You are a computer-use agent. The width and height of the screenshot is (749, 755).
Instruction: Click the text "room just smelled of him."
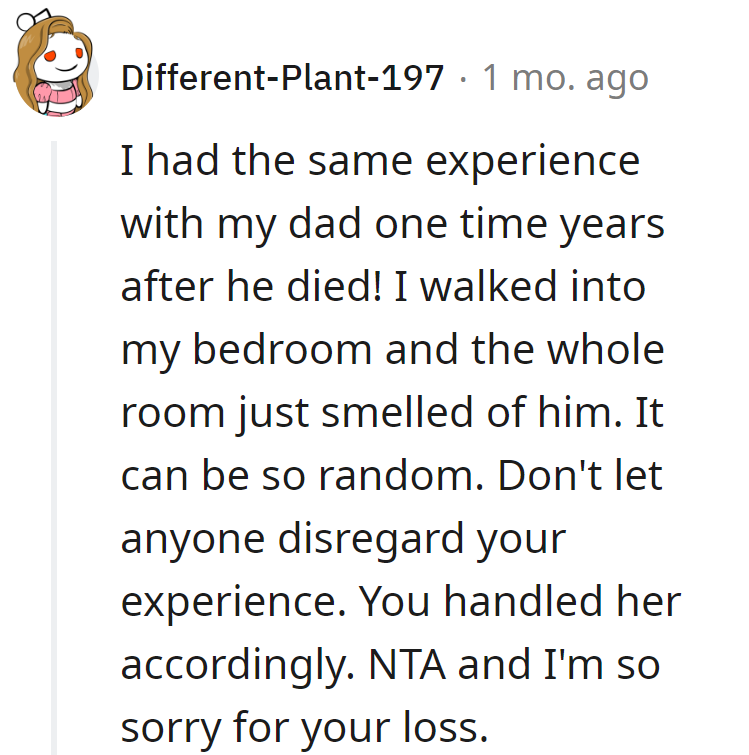[366, 413]
